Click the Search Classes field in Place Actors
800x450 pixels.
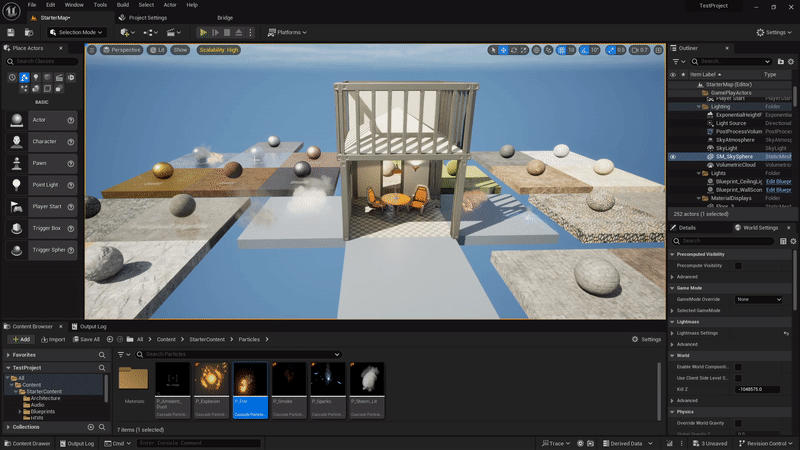(43, 61)
